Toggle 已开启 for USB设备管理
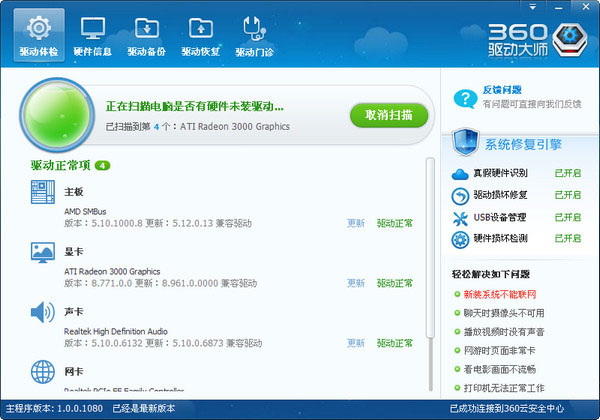 pos(568,217)
